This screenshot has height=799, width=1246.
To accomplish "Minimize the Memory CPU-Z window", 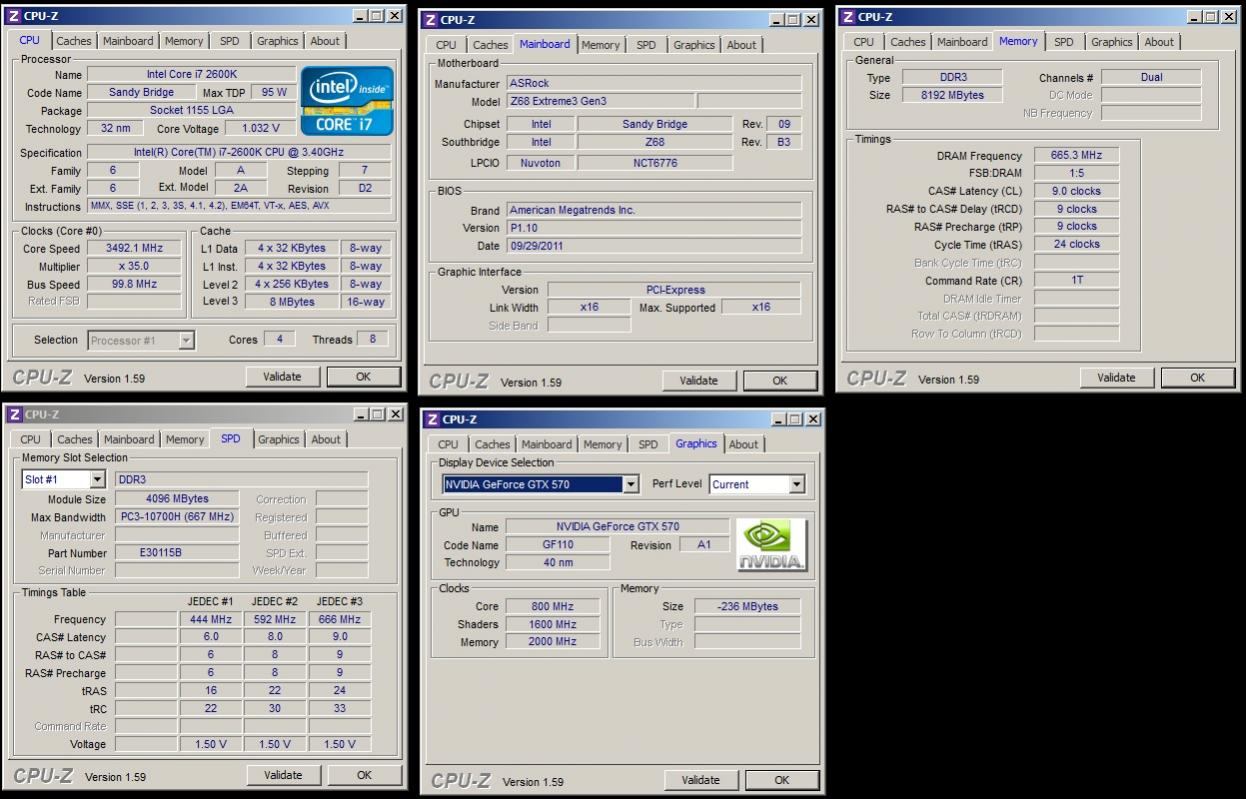I will (1196, 17).
